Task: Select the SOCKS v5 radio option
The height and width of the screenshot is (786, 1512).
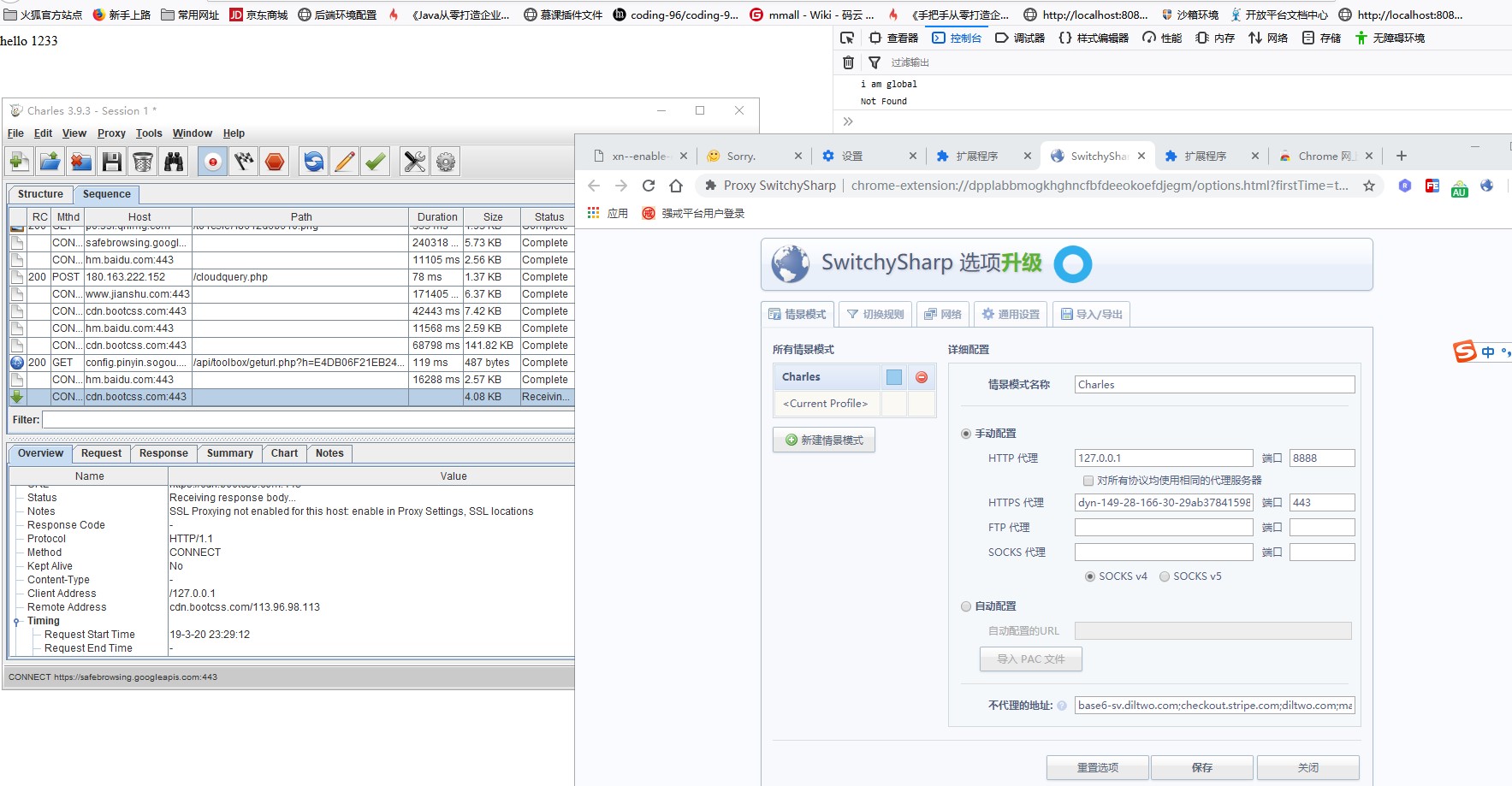Action: click(x=1165, y=576)
